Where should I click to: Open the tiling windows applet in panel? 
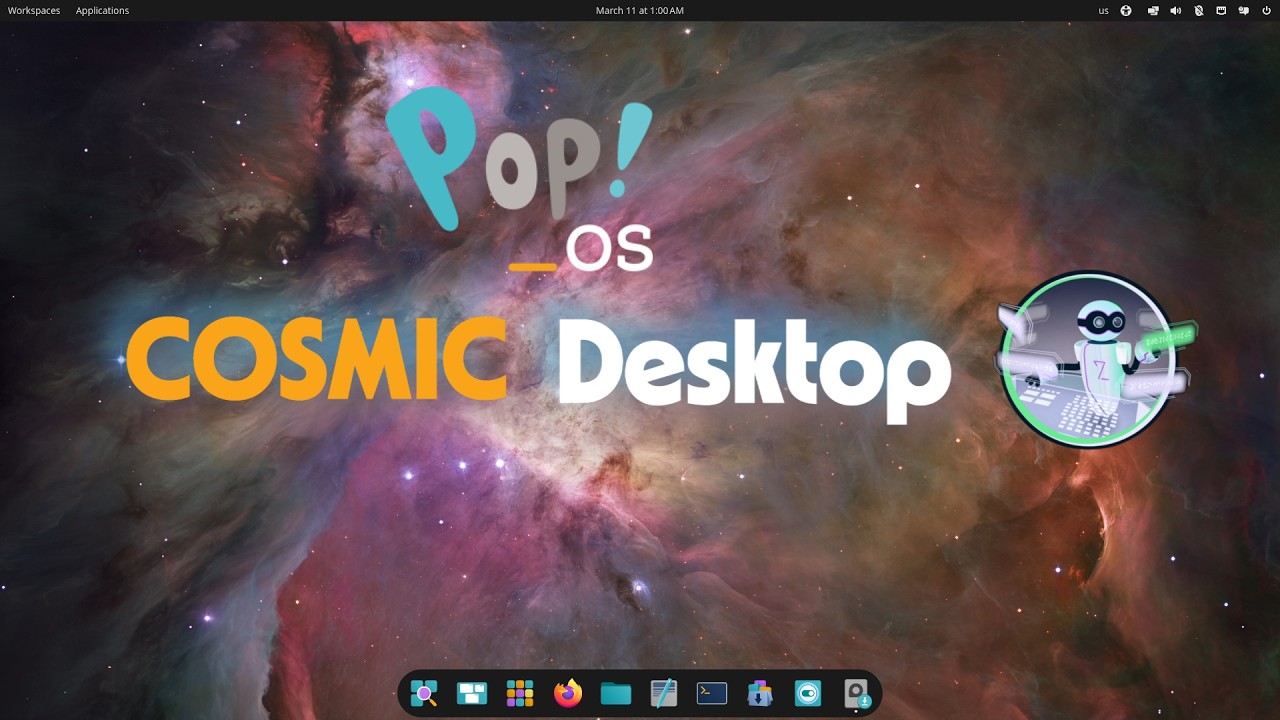click(1152, 10)
